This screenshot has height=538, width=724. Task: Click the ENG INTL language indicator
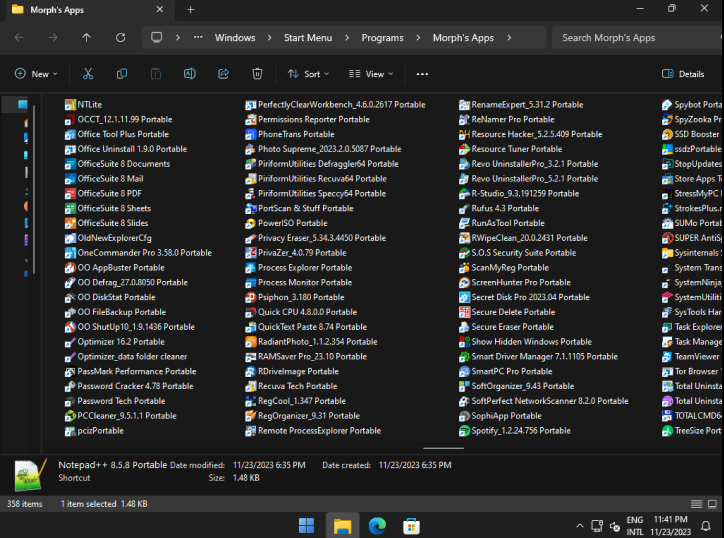635,526
